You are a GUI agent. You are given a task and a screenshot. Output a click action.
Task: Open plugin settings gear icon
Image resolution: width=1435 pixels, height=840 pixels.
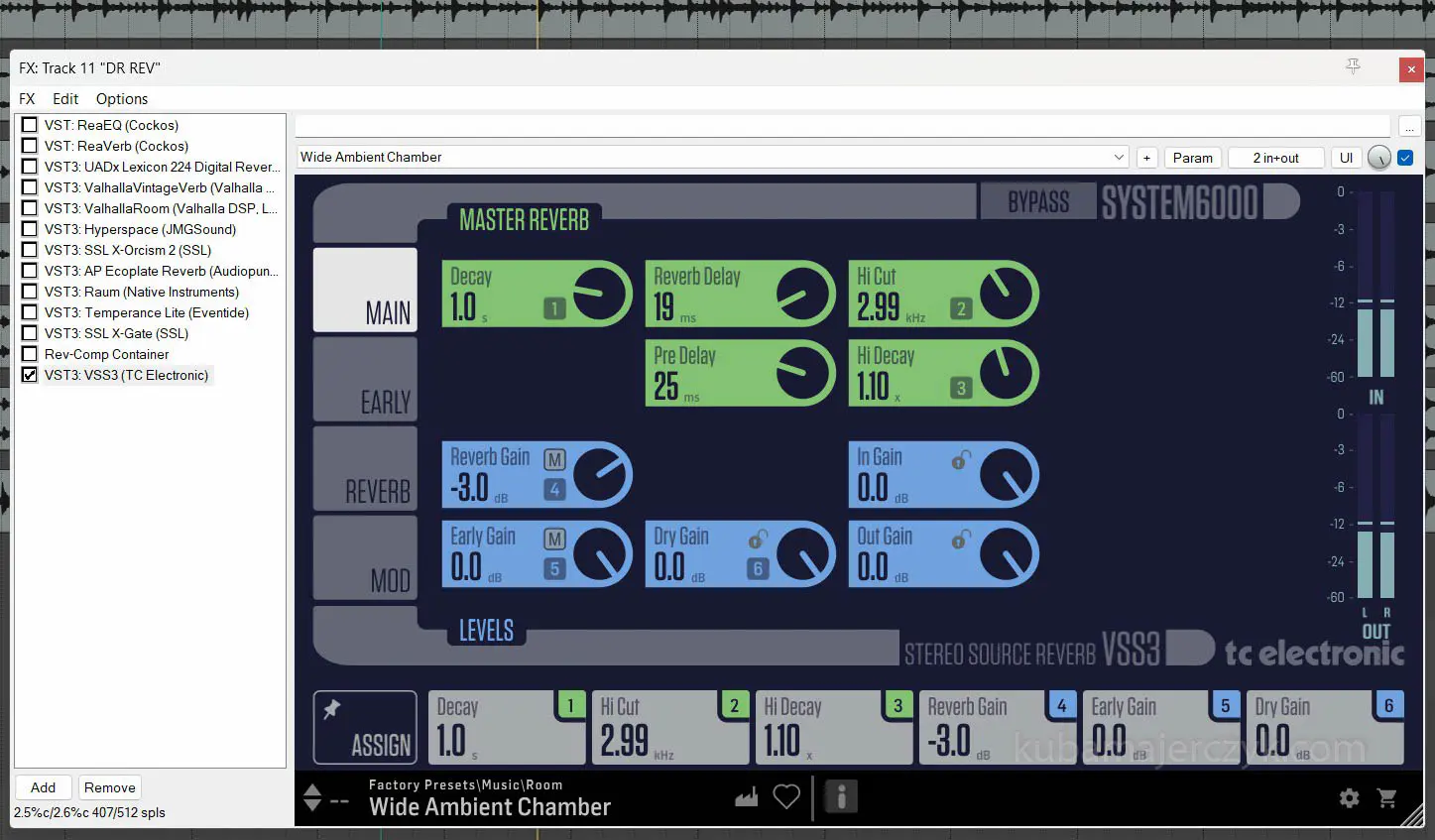coord(1349,797)
